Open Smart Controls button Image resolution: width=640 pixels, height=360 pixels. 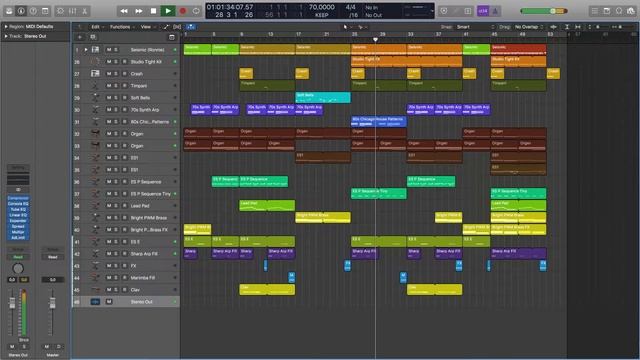[x=60, y=11]
